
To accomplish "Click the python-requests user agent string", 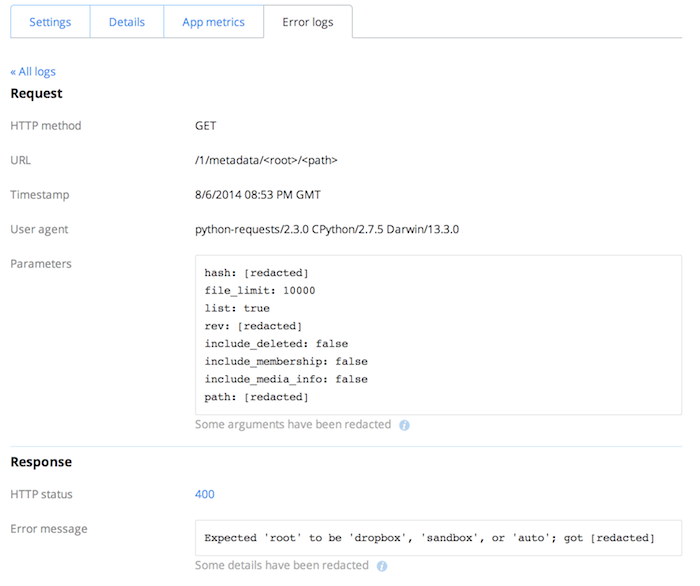I will [x=327, y=229].
